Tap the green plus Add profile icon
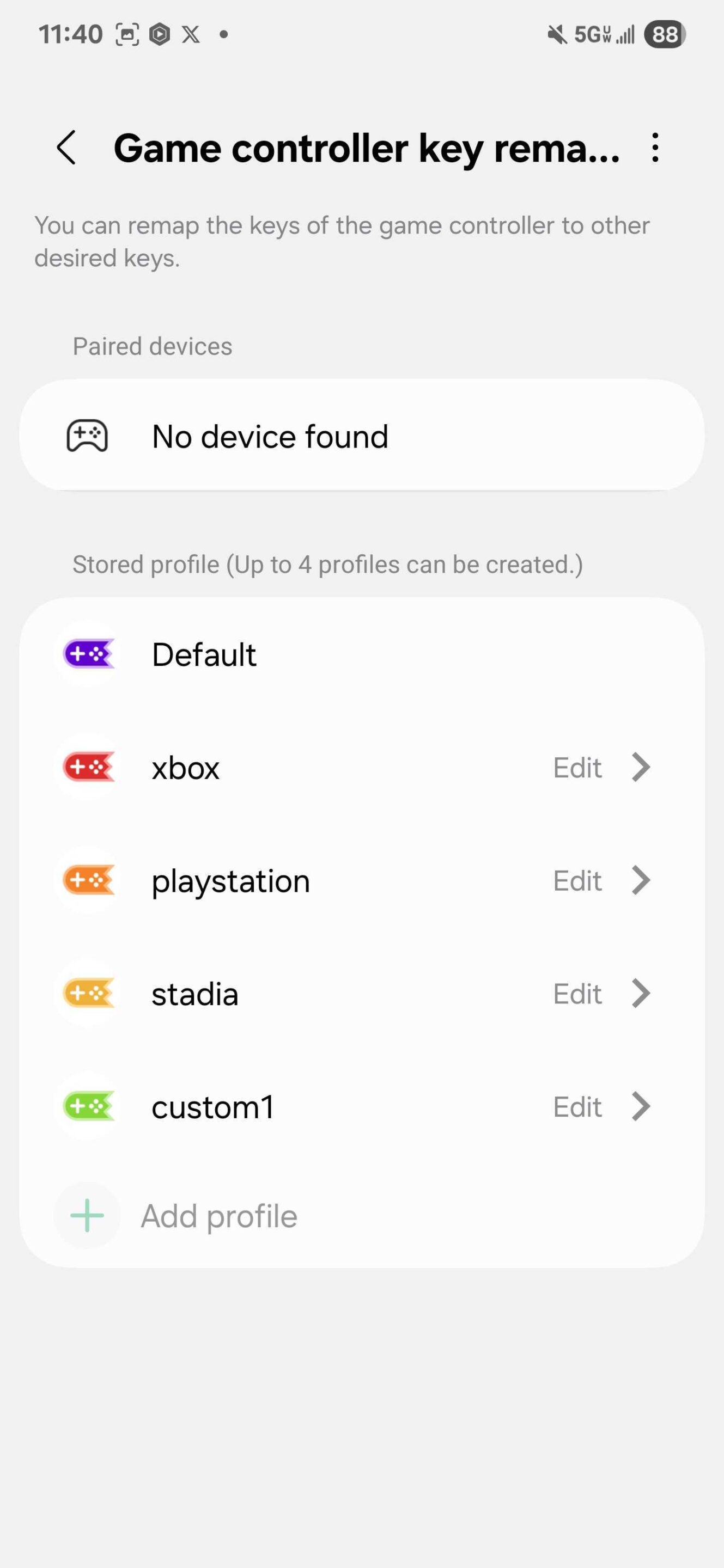 click(87, 1216)
